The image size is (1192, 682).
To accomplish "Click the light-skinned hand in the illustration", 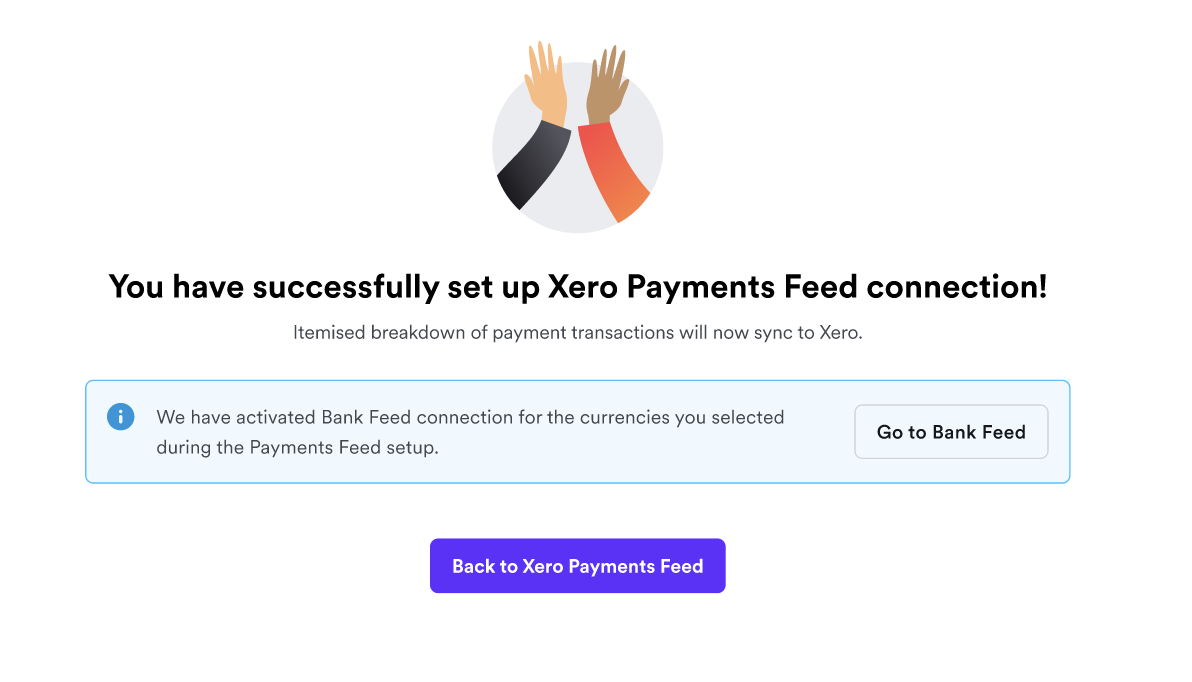I will 545,83.
